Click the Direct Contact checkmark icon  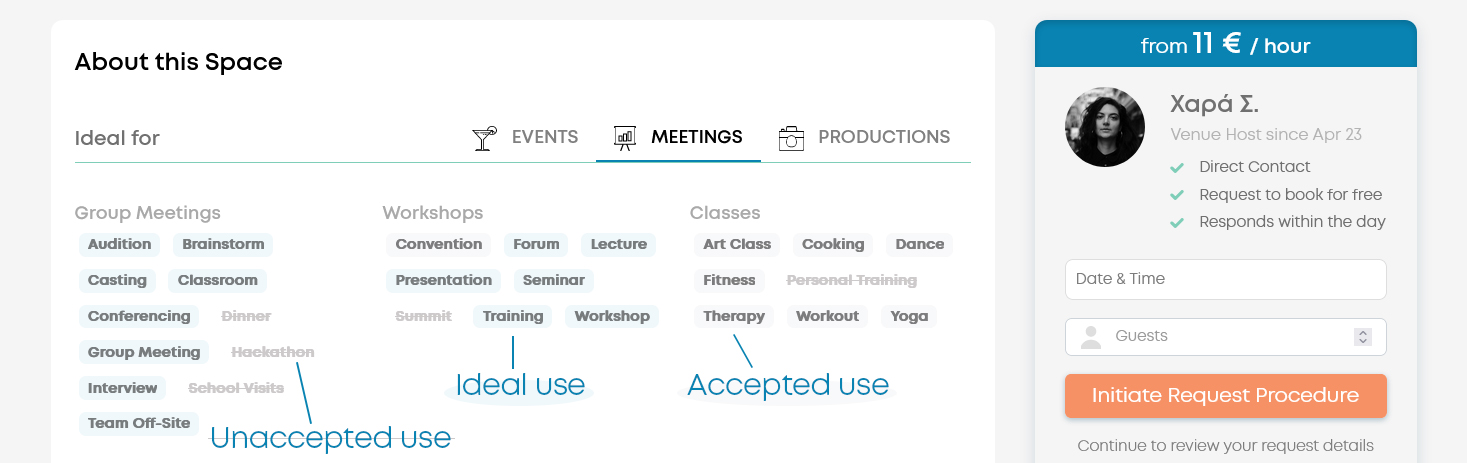[x=1177, y=167]
